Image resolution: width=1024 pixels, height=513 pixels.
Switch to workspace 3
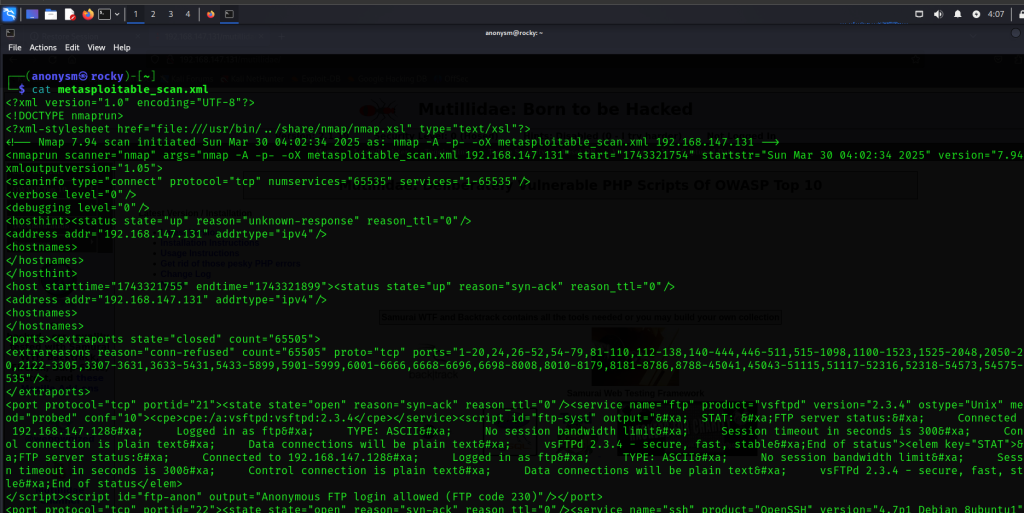click(x=170, y=14)
